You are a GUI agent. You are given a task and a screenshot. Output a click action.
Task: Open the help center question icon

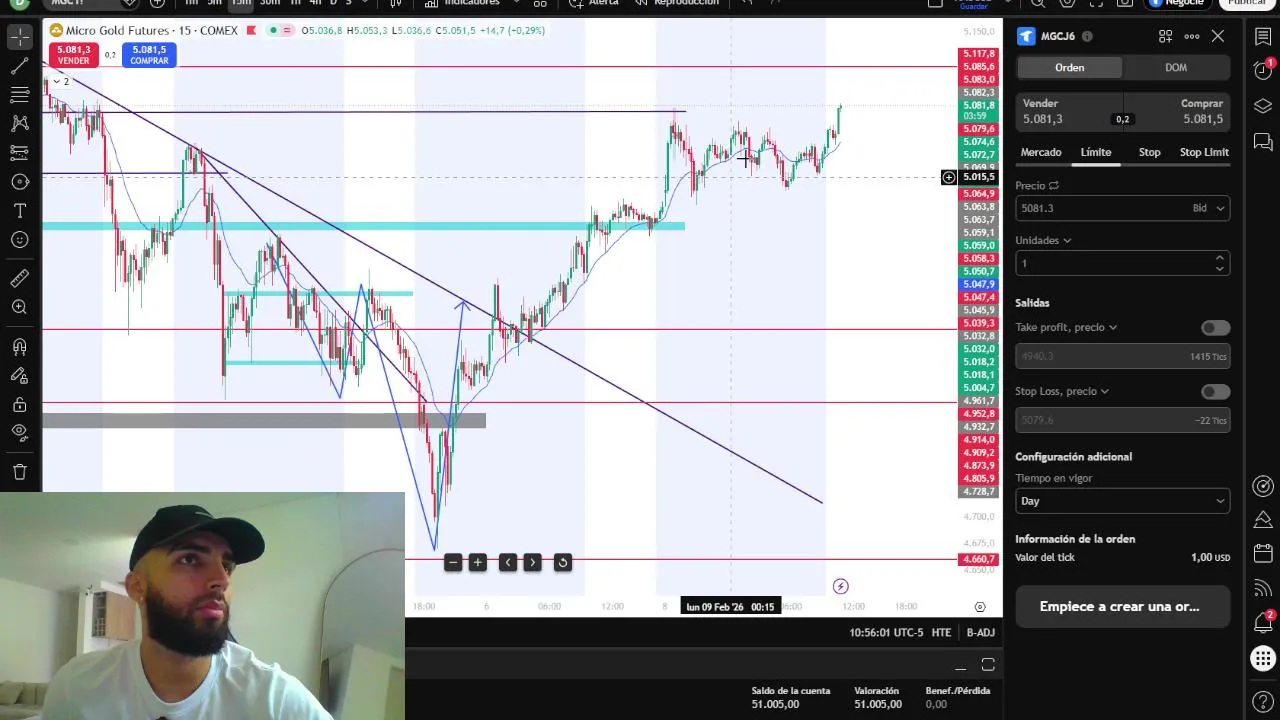(x=1263, y=701)
